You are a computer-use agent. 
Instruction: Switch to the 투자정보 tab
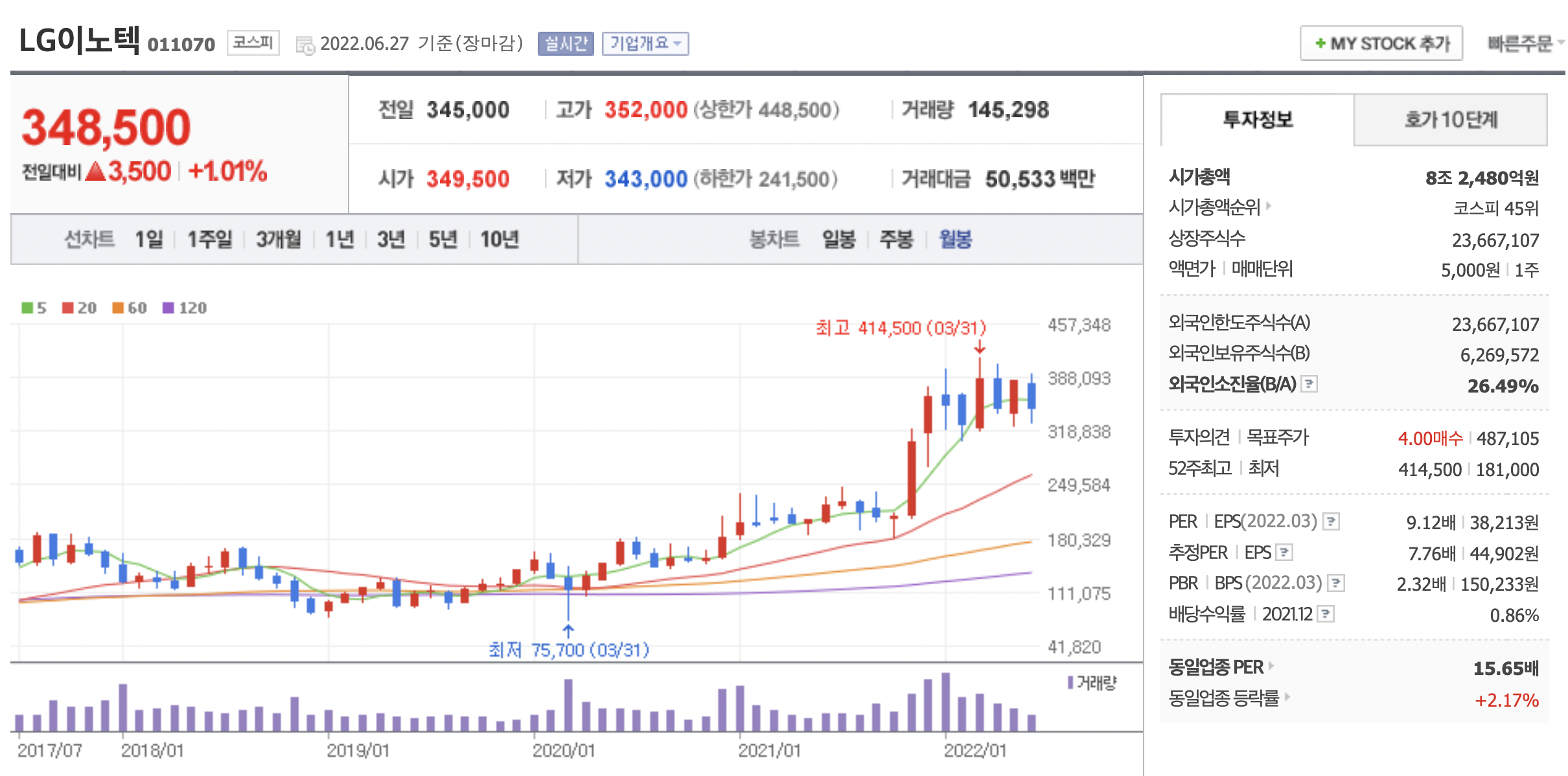[1257, 120]
